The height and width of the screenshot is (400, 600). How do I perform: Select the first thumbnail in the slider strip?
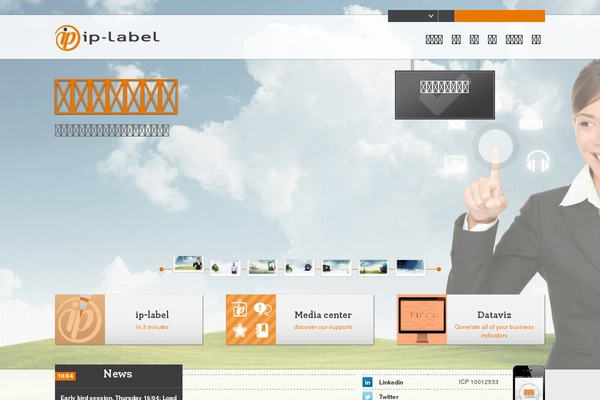[x=188, y=264]
